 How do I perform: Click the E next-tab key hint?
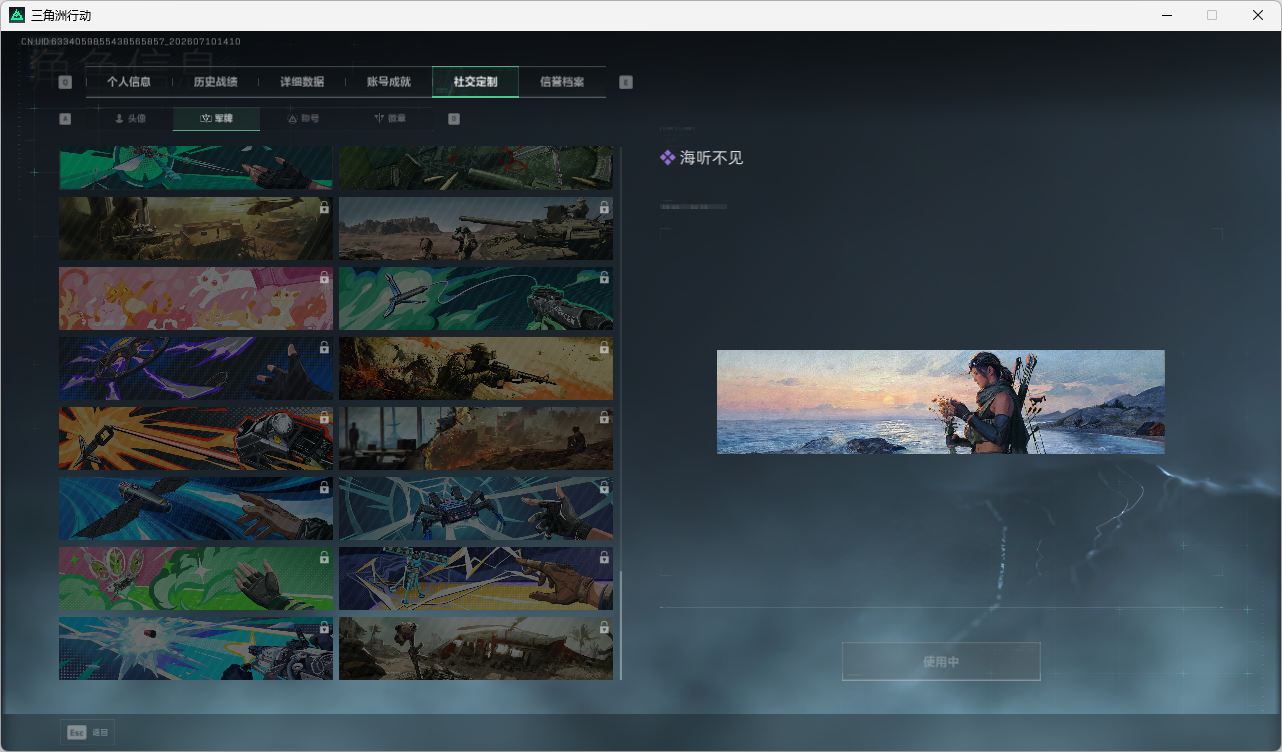point(626,83)
